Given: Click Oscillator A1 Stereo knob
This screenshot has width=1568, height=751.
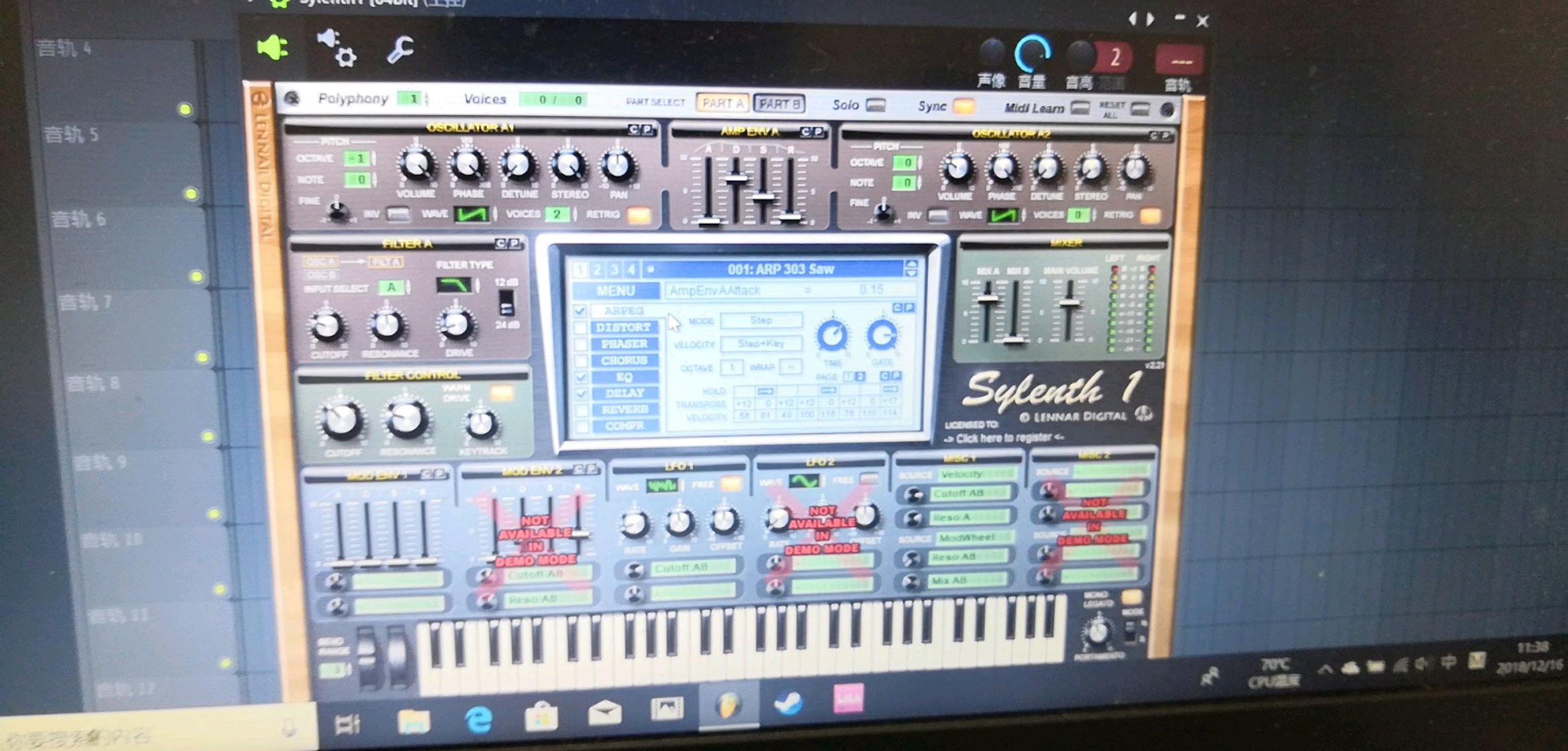Looking at the screenshot, I should tap(569, 166).
